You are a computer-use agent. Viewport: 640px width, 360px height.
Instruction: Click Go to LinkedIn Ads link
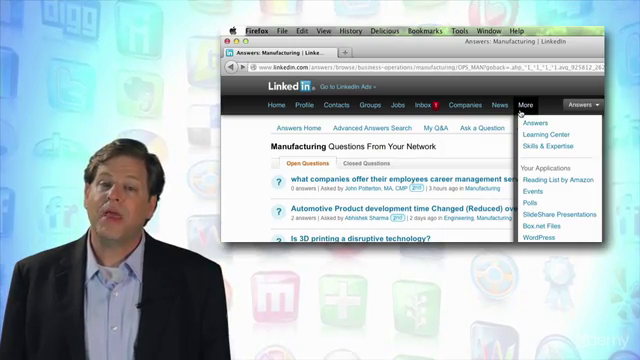(x=348, y=87)
